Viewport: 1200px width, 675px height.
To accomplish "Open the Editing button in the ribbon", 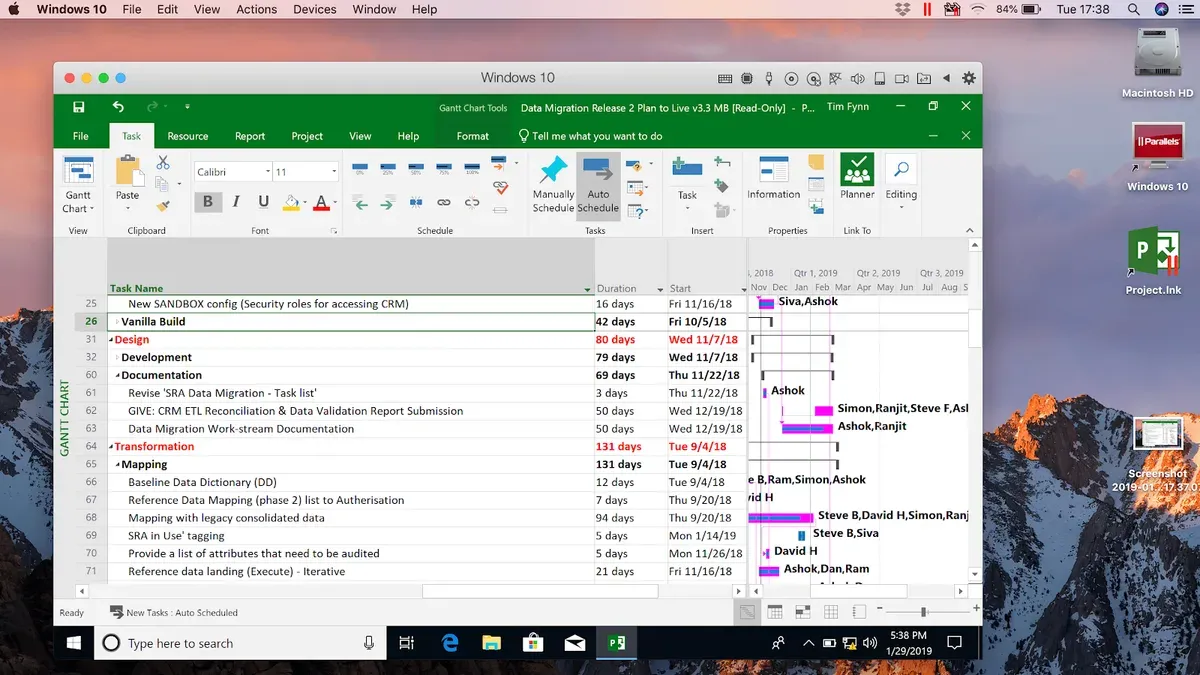I will point(901,183).
